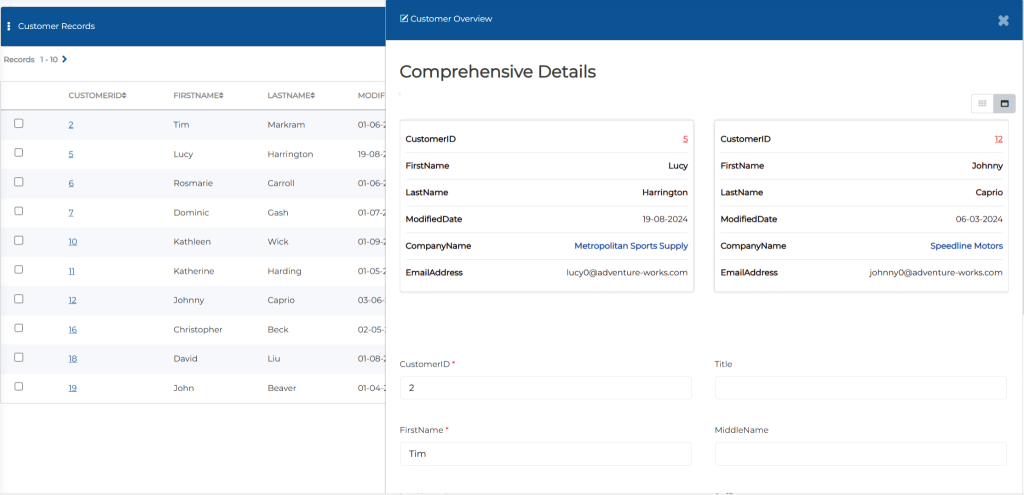Go to next records page arrow
Image resolution: width=1024 pixels, height=495 pixels.
[64, 59]
